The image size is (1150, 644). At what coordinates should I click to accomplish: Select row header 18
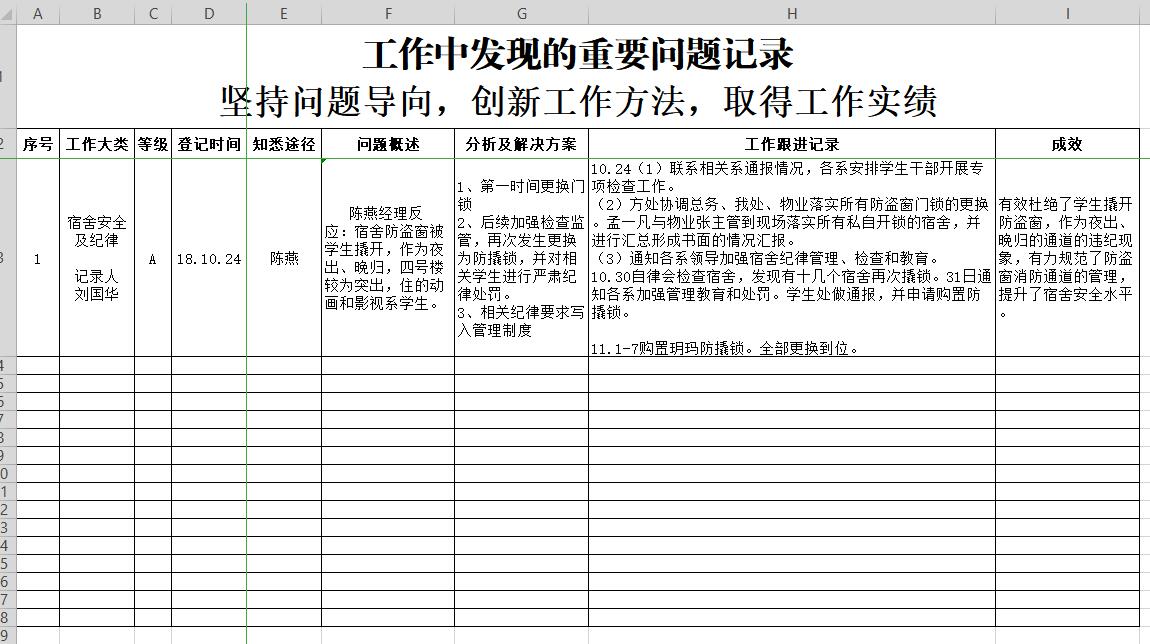point(6,617)
